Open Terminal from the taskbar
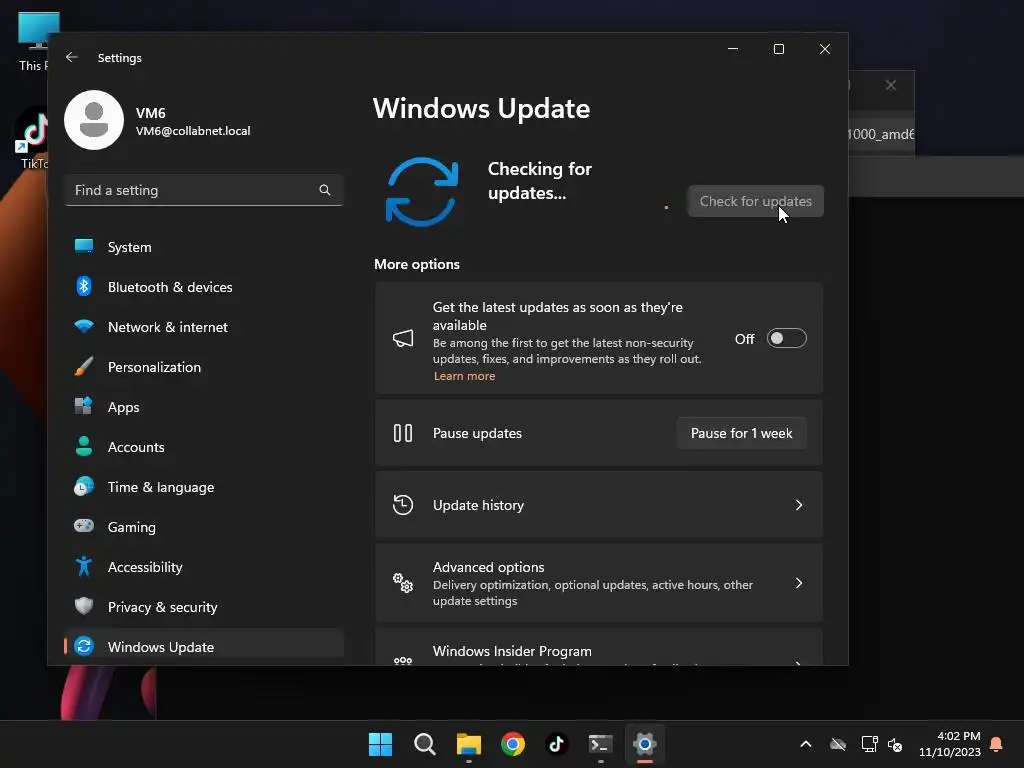This screenshot has height=768, width=1024. [601, 744]
